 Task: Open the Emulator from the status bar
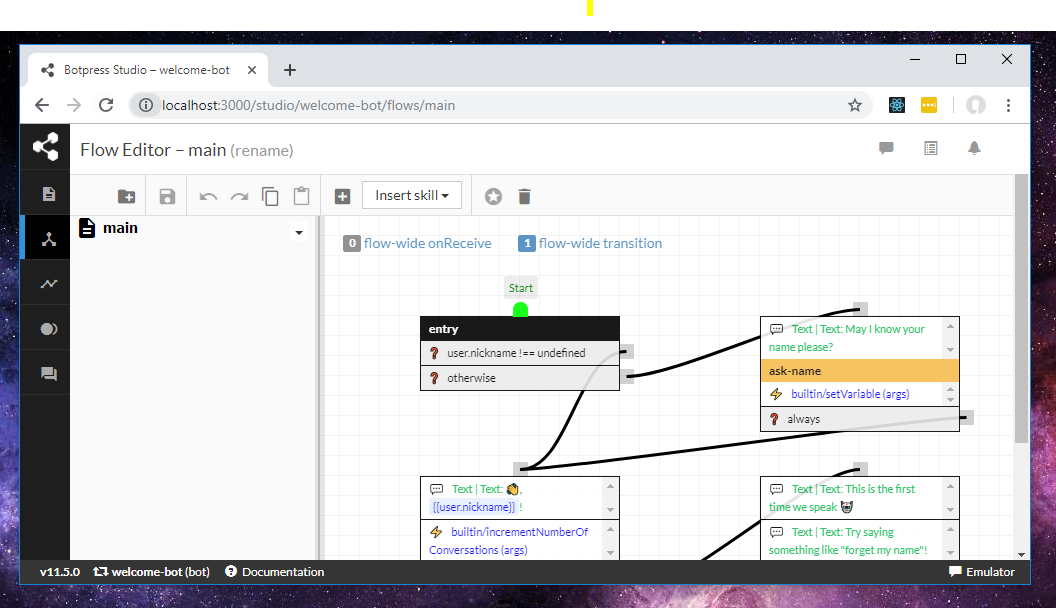[x=981, y=572]
